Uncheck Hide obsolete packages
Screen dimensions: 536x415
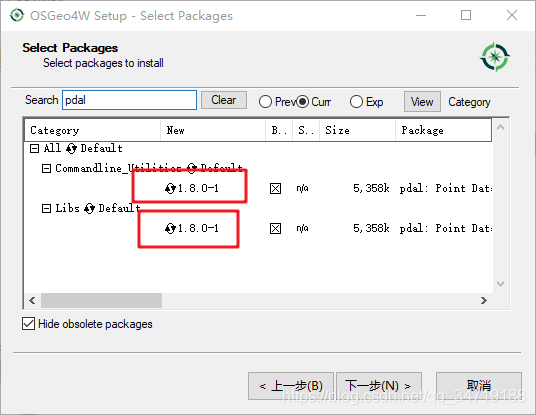pos(28,324)
